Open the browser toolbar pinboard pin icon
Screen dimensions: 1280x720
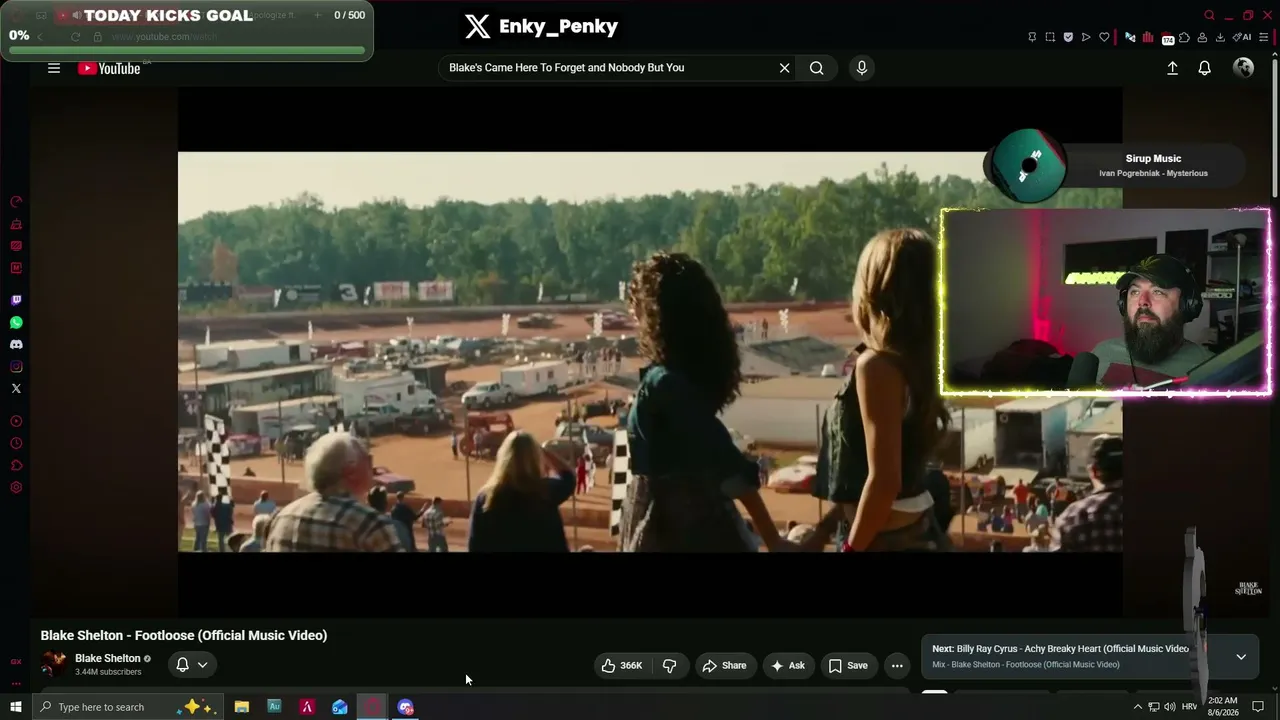pyautogui.click(x=1032, y=37)
